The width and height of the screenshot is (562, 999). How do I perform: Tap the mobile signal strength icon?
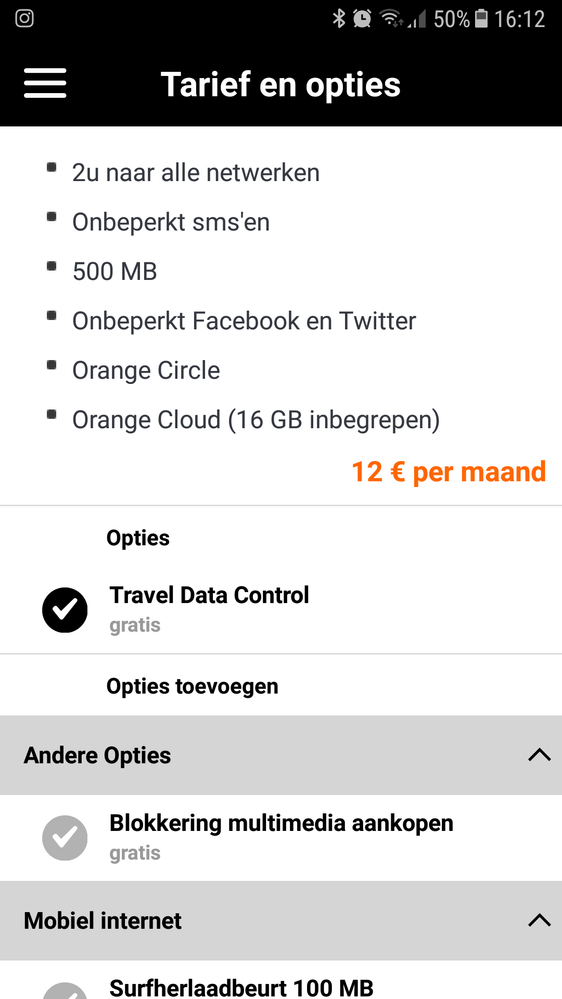417,20
